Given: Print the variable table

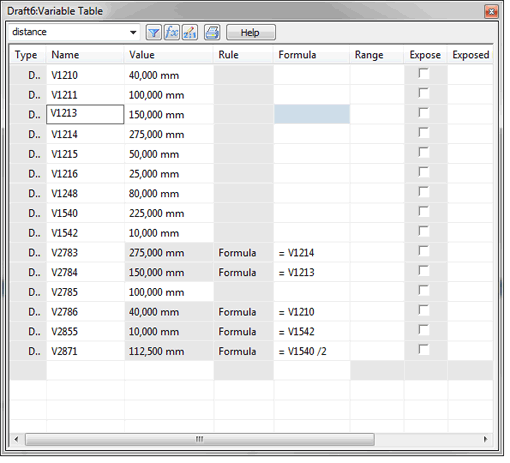Looking at the screenshot, I should pos(212,33).
